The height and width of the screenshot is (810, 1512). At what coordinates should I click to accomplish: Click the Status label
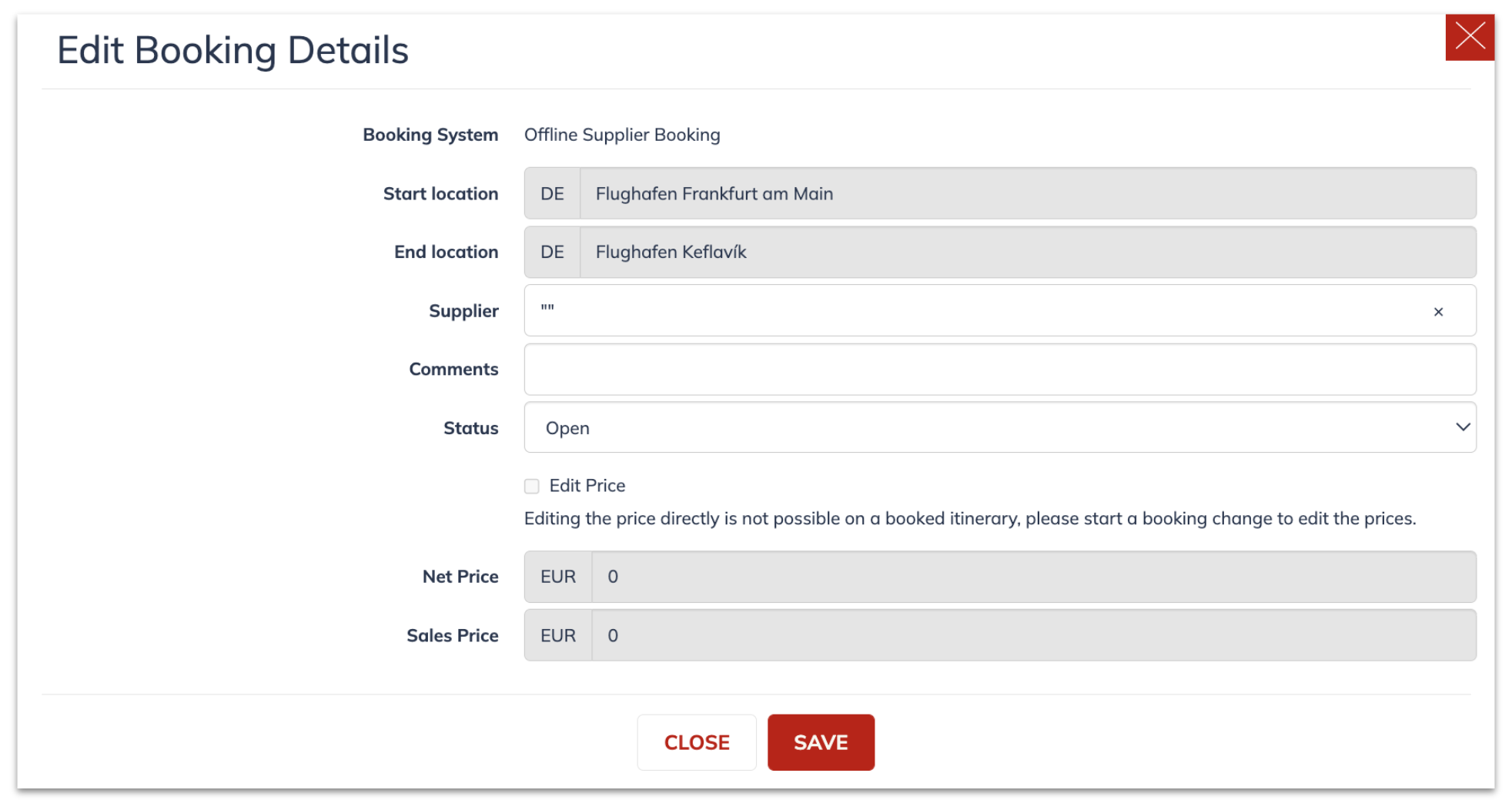pyautogui.click(x=470, y=428)
